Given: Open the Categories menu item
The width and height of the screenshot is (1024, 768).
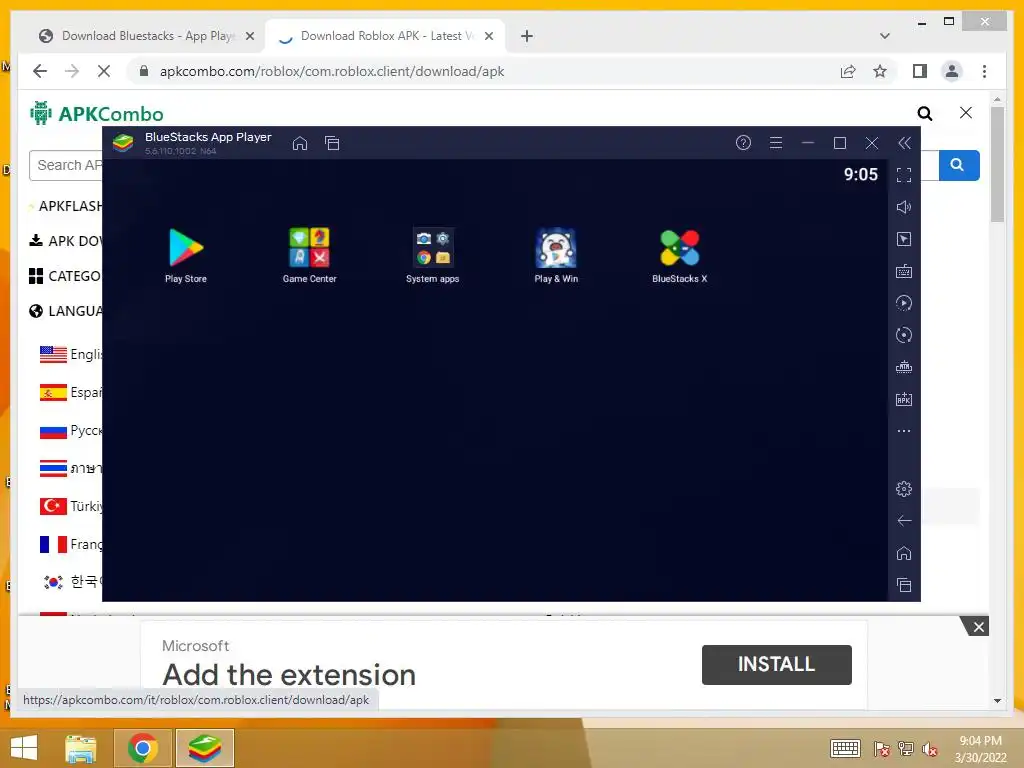Looking at the screenshot, I should [65, 276].
